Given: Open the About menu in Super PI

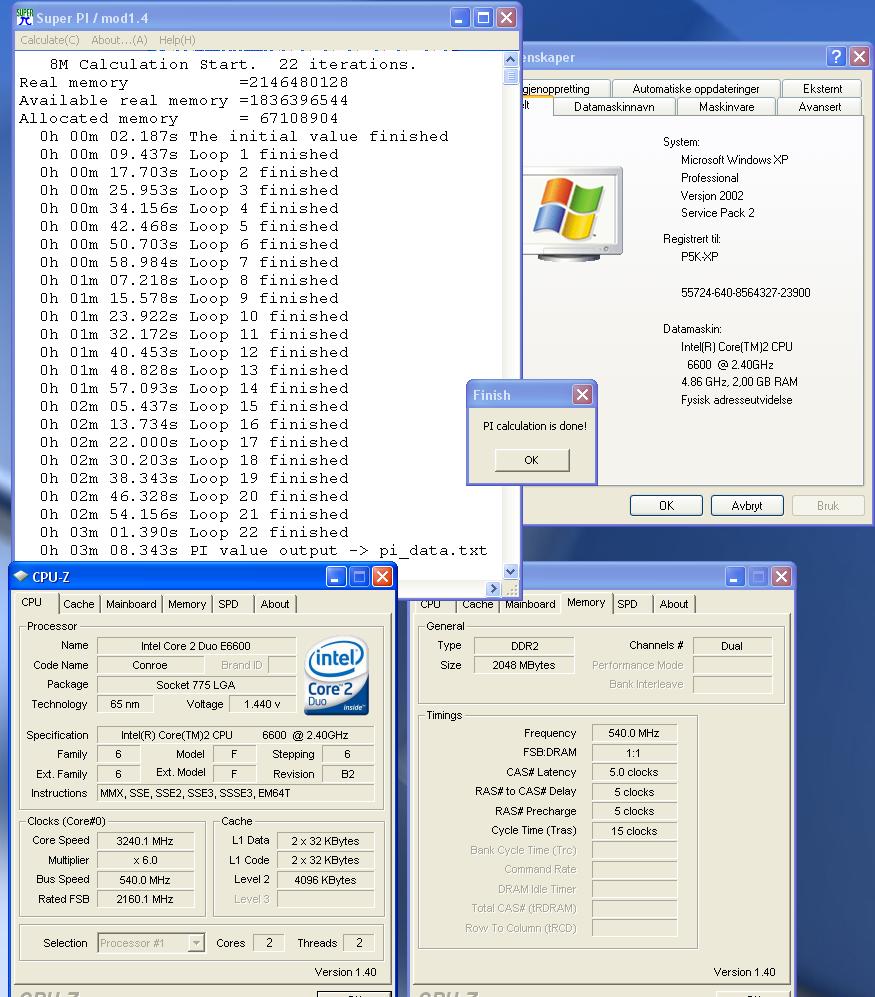Looking at the screenshot, I should (x=119, y=40).
